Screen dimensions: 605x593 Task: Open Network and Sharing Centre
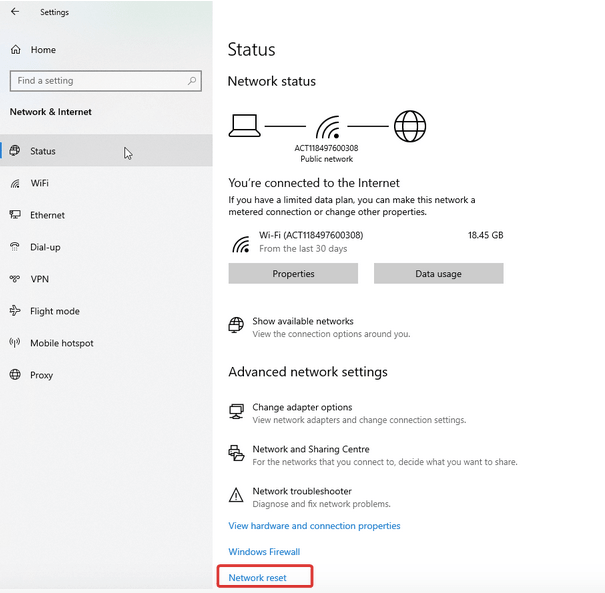coord(311,449)
